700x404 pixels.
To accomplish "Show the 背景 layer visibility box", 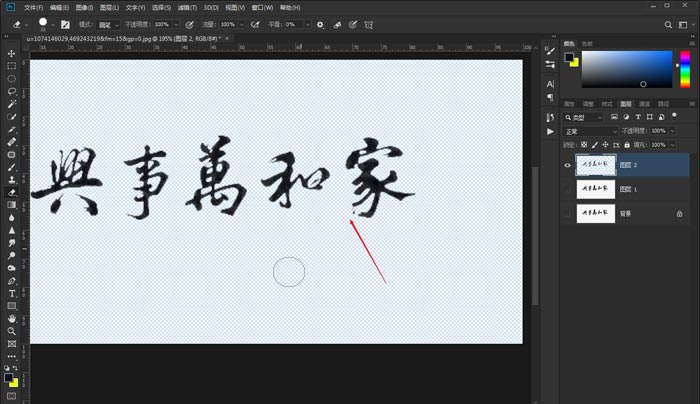I will [x=567, y=214].
